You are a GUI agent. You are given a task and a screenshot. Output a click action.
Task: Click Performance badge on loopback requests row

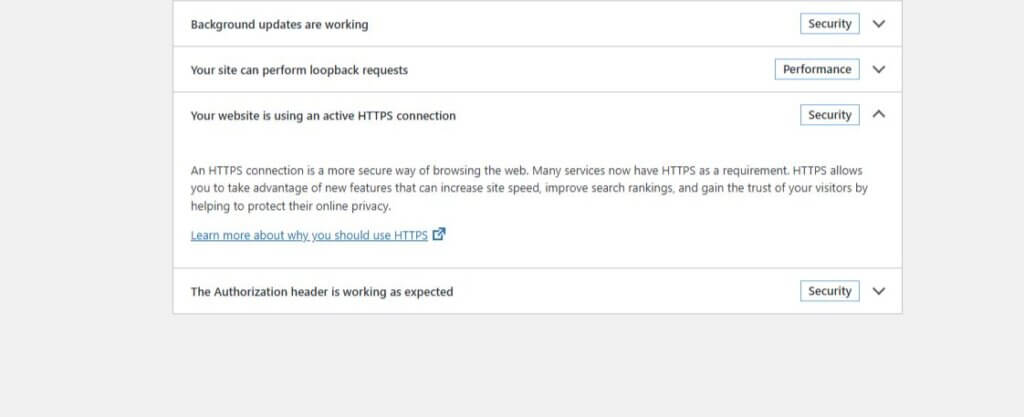(x=817, y=69)
